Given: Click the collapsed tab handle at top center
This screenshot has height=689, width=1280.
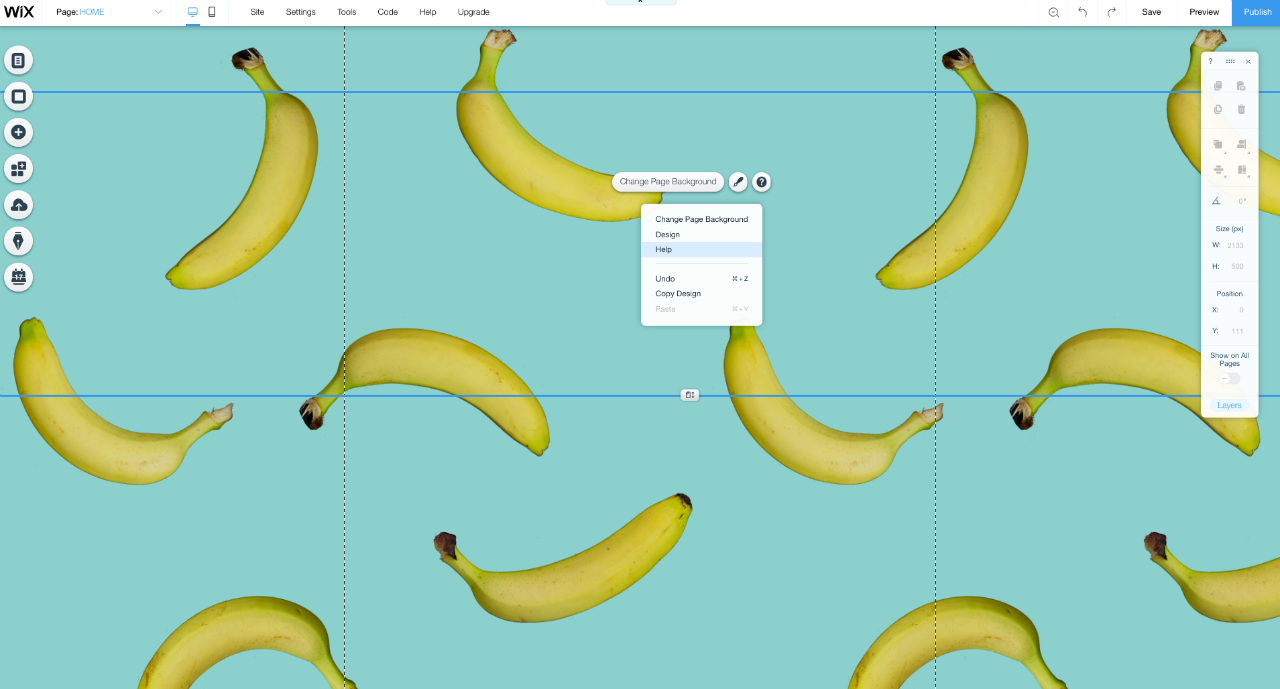Looking at the screenshot, I should [x=641, y=2].
